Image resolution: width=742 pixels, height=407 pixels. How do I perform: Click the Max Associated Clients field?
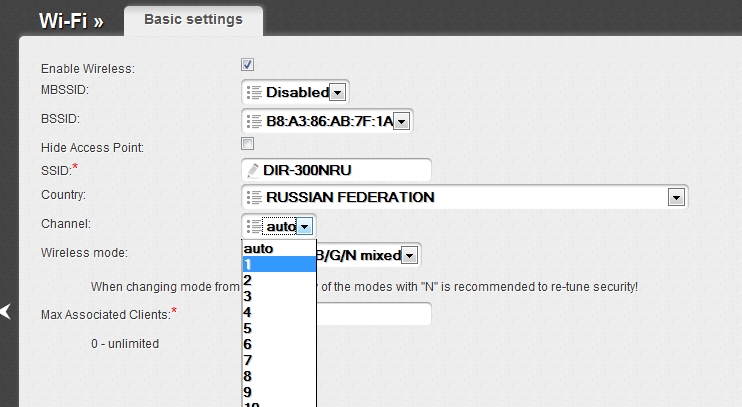(375, 314)
